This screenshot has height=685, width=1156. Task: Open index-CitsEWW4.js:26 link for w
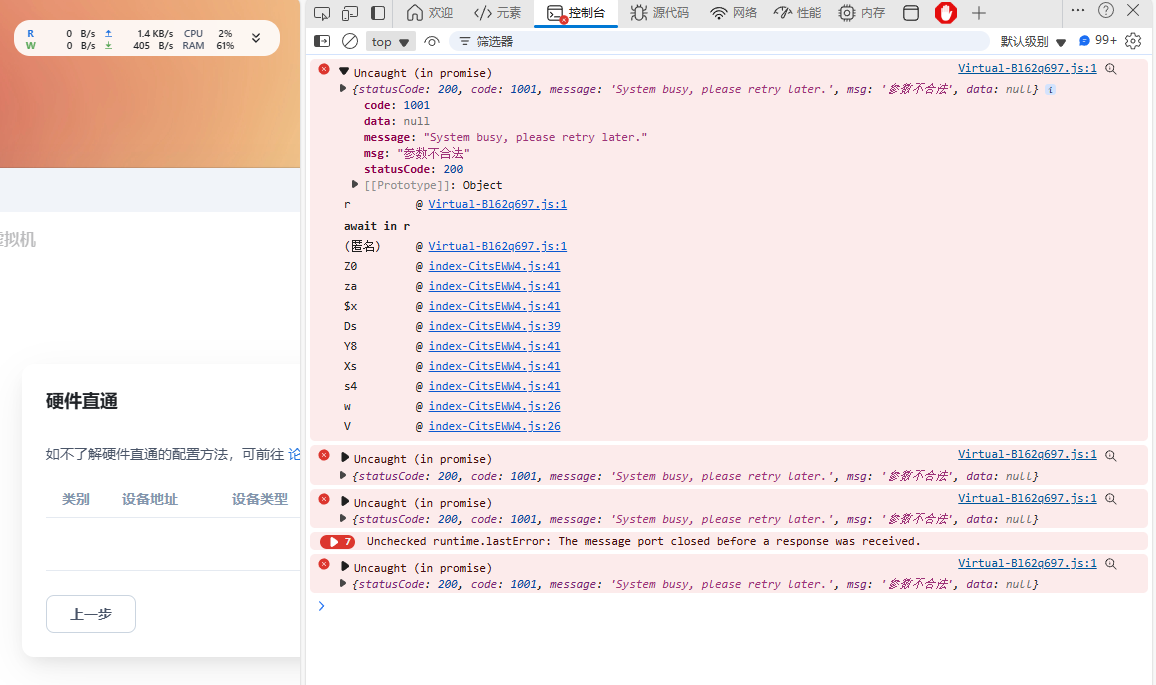(x=494, y=406)
